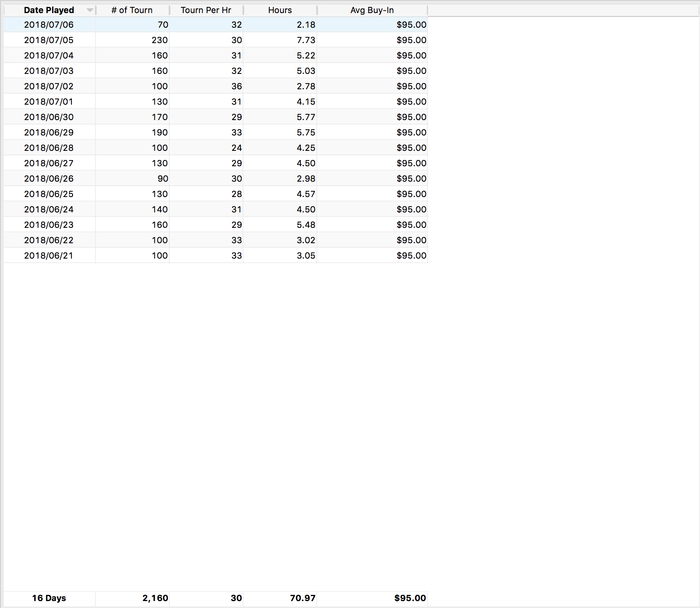Viewport: 700px width, 608px height.
Task: Select the 2018/06/22 date cell
Action: point(50,240)
